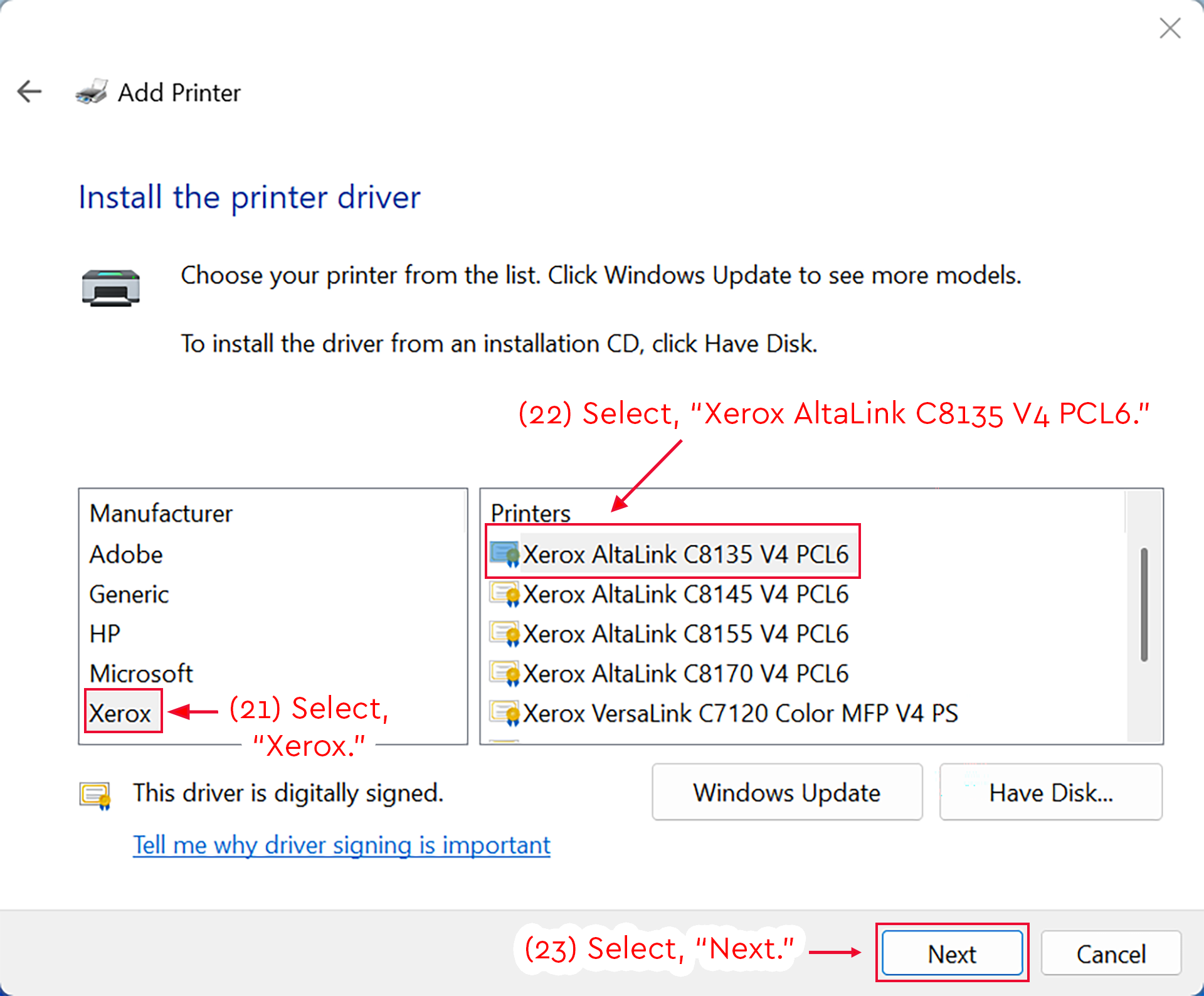Click the printer icon beside instructions
Screen dimensions: 1204x996
click(111, 287)
